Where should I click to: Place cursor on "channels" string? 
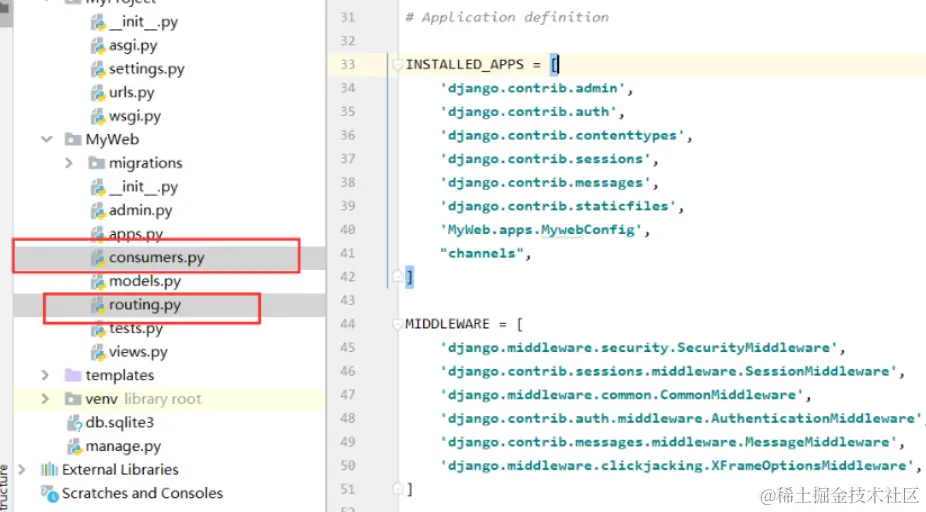point(482,253)
